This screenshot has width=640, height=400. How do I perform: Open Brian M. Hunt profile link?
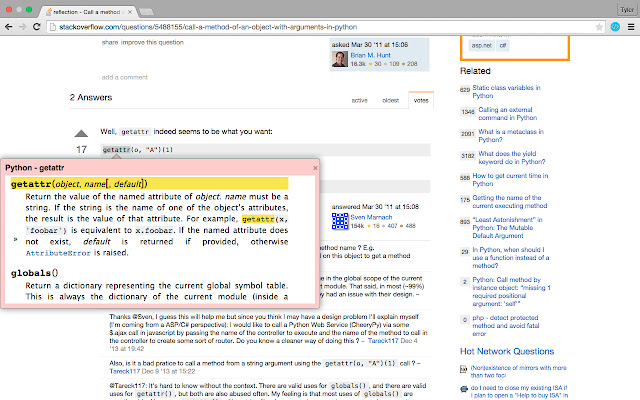pos(371,55)
